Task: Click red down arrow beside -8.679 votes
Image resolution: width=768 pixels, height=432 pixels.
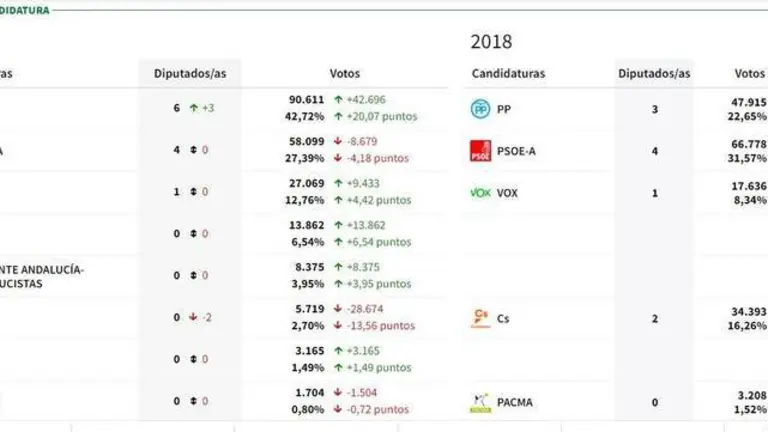Action: coord(339,142)
